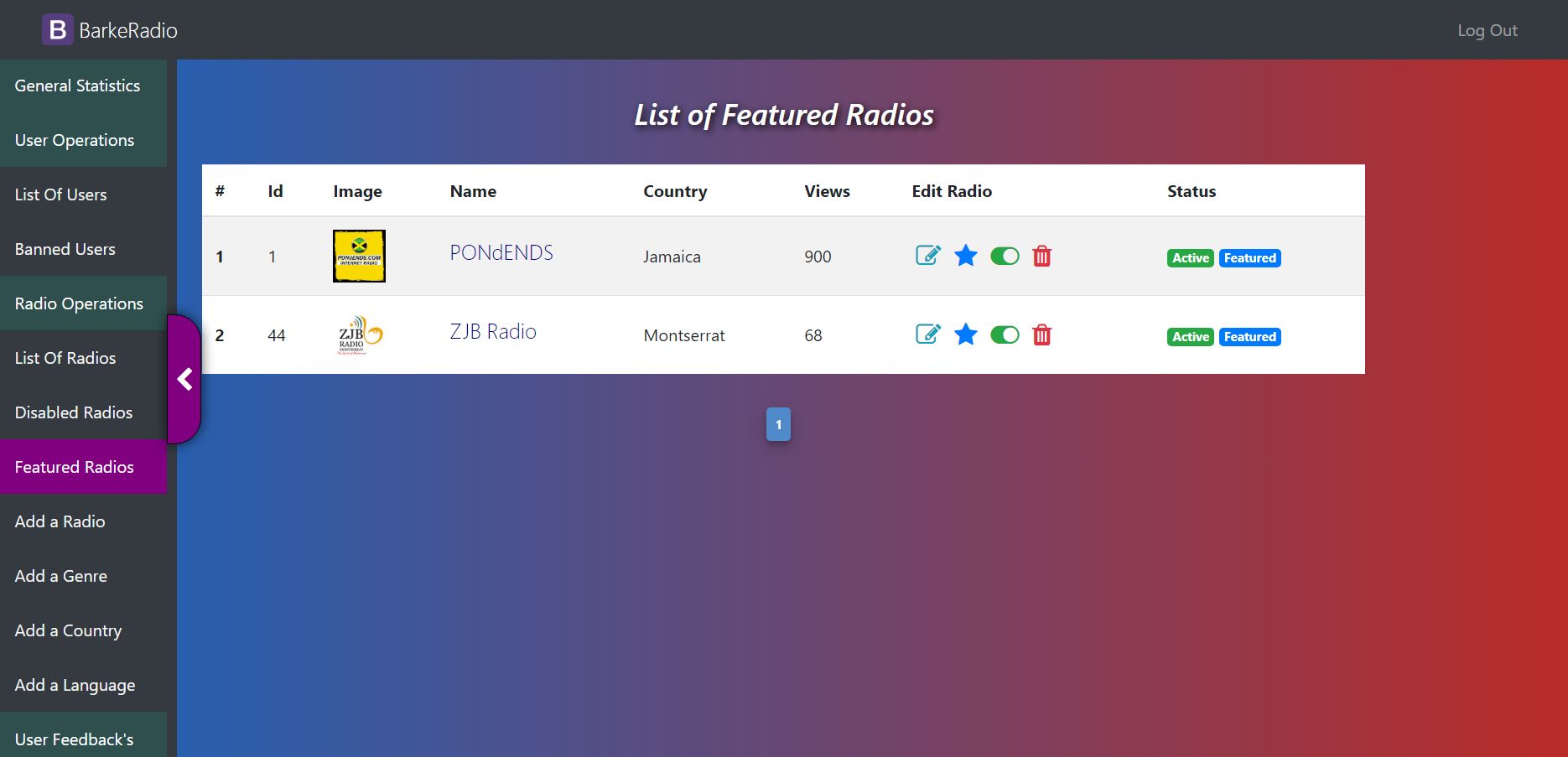
Task: Click the Montserrat country cell
Action: (684, 335)
